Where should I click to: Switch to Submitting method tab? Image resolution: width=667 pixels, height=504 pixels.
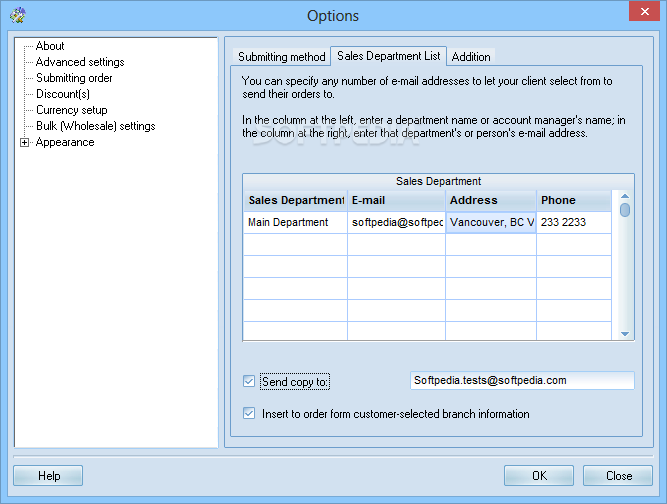pos(282,57)
